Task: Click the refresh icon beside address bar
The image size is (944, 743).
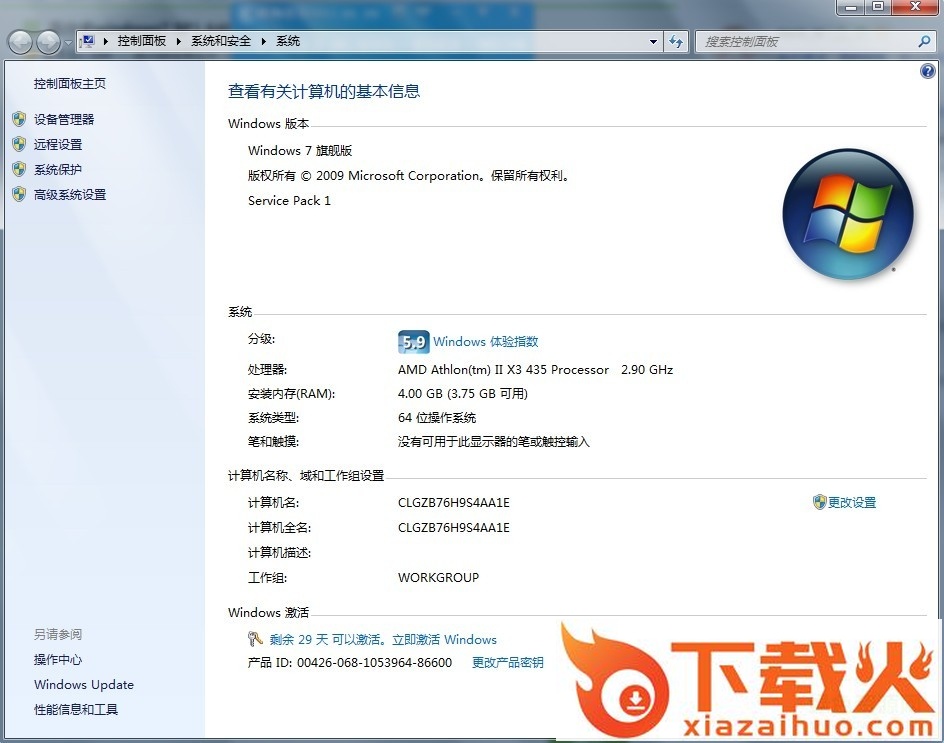Action: click(677, 41)
